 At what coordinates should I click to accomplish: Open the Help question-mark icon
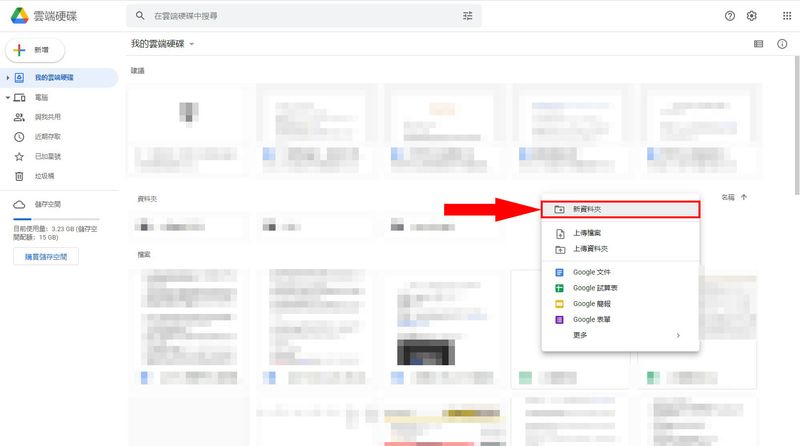point(730,16)
